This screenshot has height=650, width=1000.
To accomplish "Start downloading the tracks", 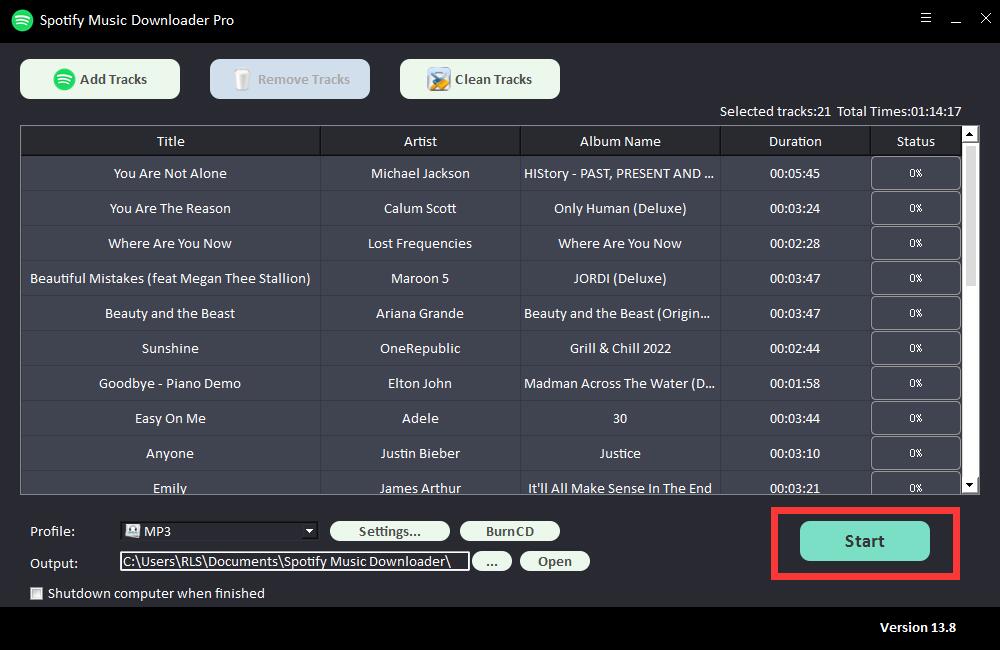I will click(x=864, y=541).
